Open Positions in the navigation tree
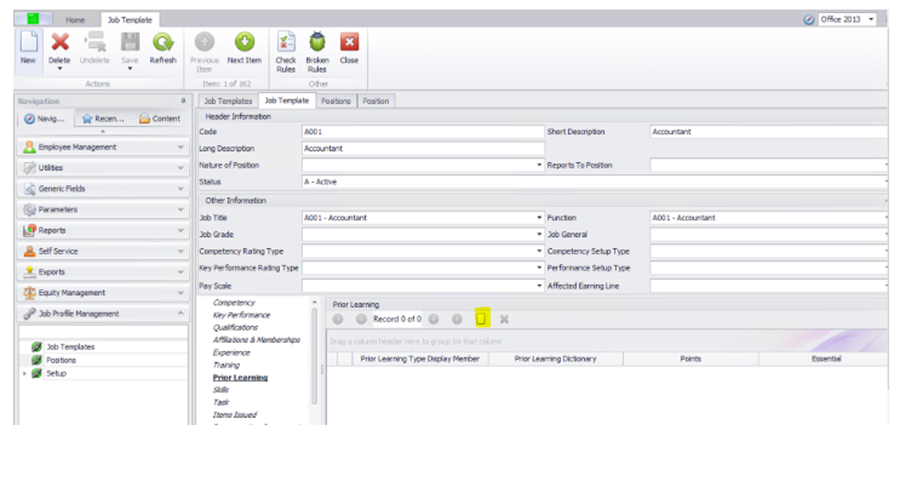The height and width of the screenshot is (477, 900). pyautogui.click(x=61, y=360)
